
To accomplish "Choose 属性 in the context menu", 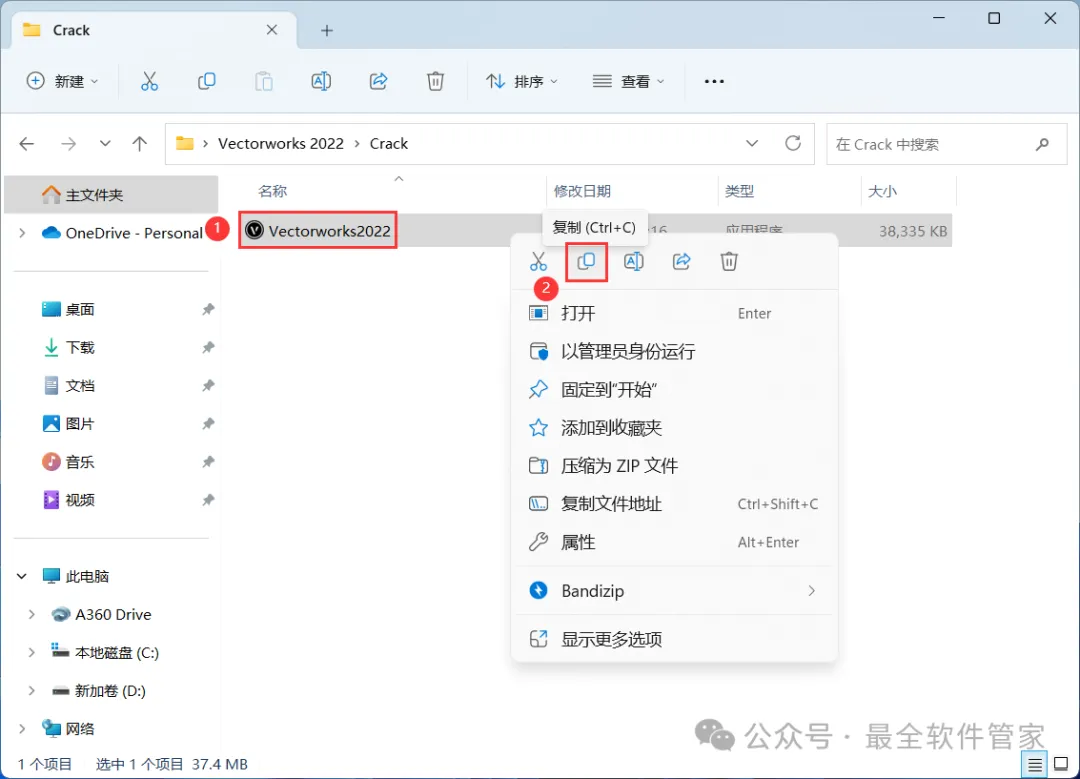I will click(x=674, y=543).
